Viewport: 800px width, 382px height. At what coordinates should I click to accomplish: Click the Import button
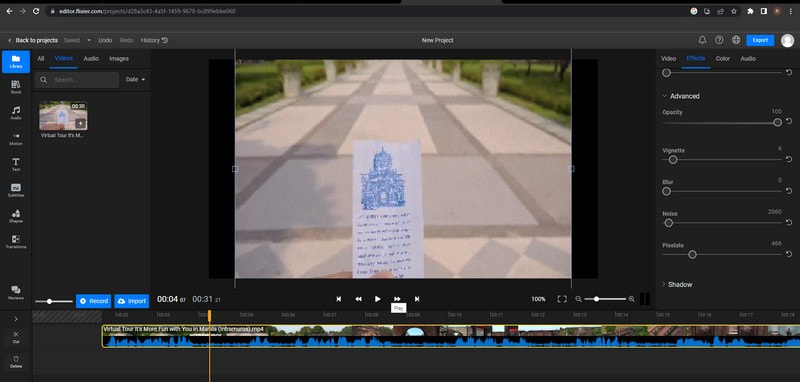point(132,301)
